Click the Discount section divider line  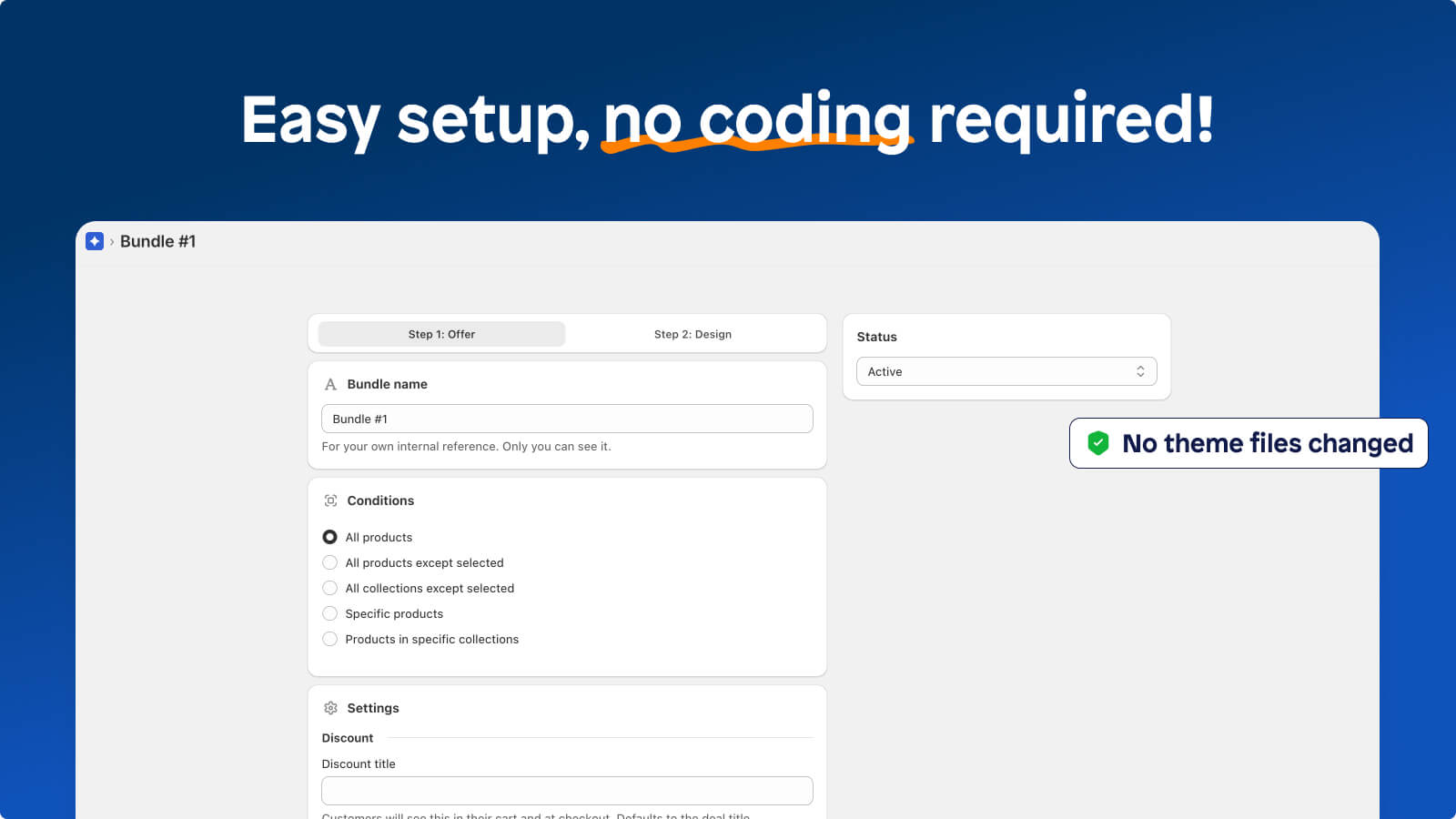click(x=601, y=738)
